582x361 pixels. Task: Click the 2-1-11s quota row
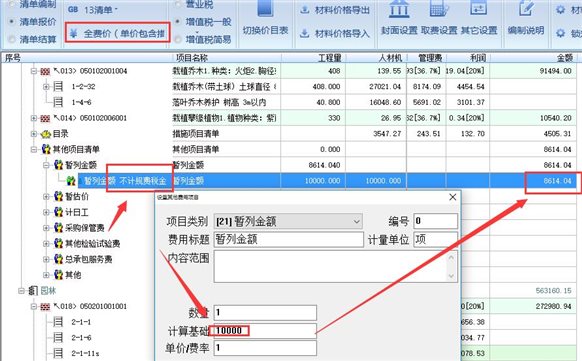pyautogui.click(x=85, y=353)
